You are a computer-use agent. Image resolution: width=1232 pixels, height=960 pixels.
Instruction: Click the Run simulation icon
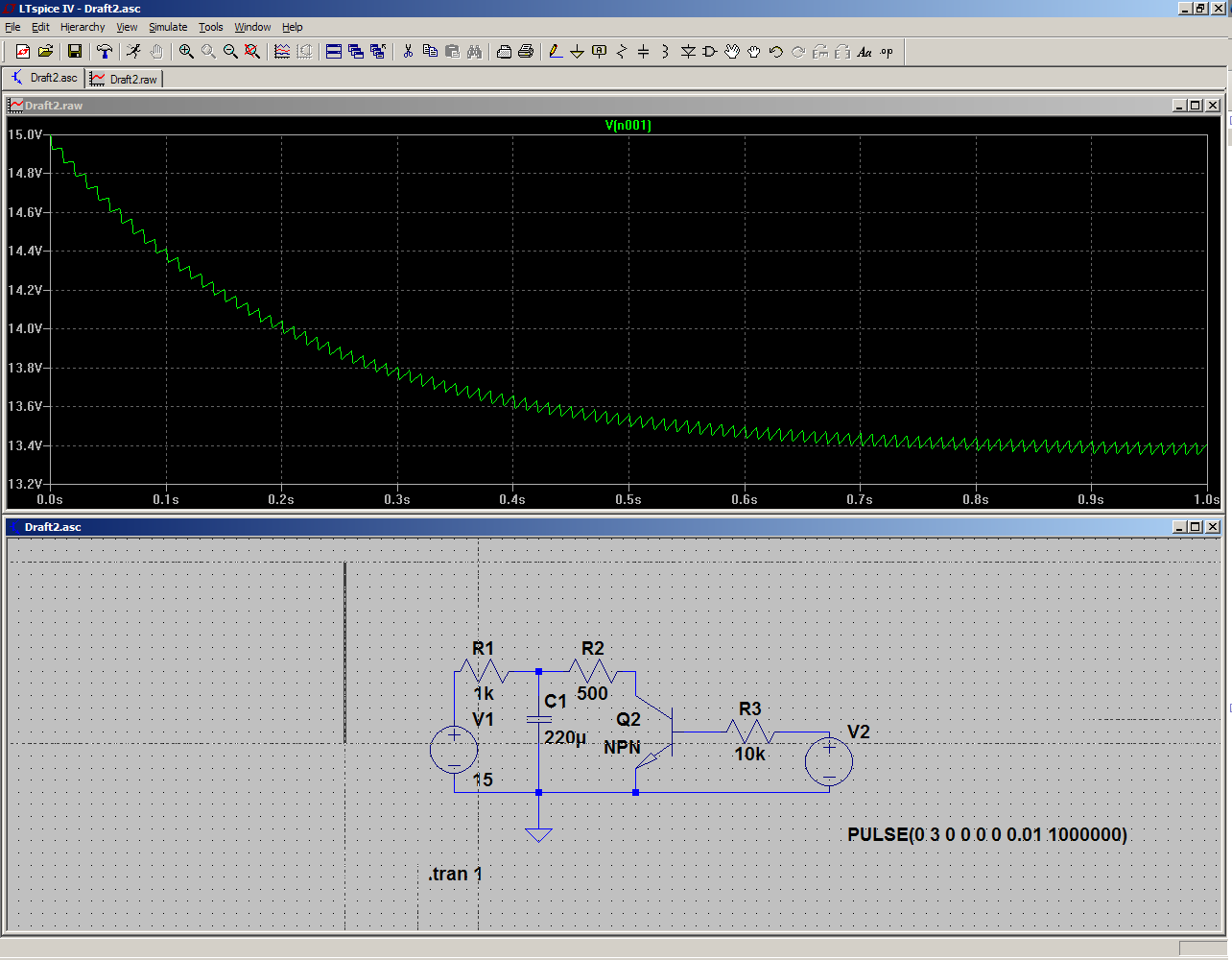pos(133,52)
